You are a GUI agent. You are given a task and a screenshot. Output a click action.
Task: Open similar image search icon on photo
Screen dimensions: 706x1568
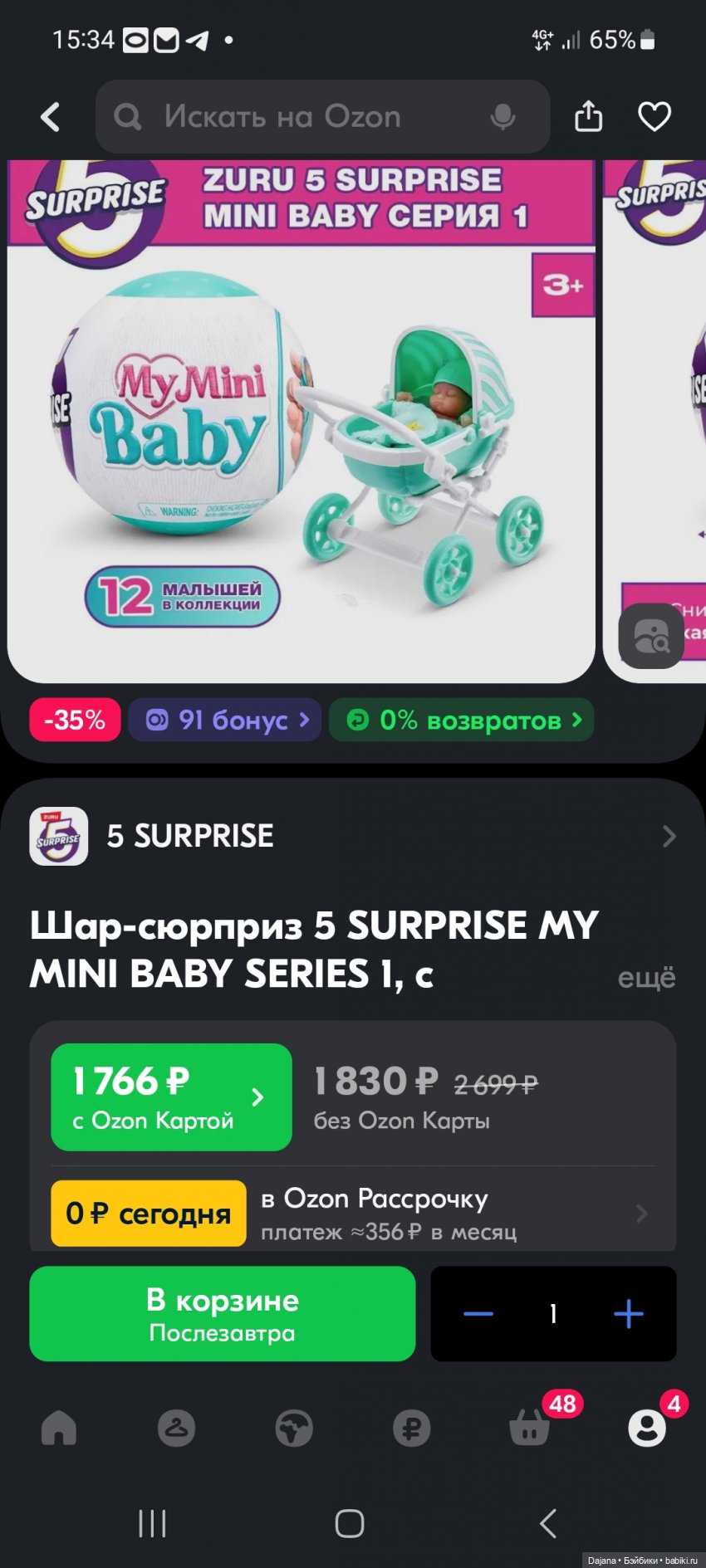[x=651, y=636]
